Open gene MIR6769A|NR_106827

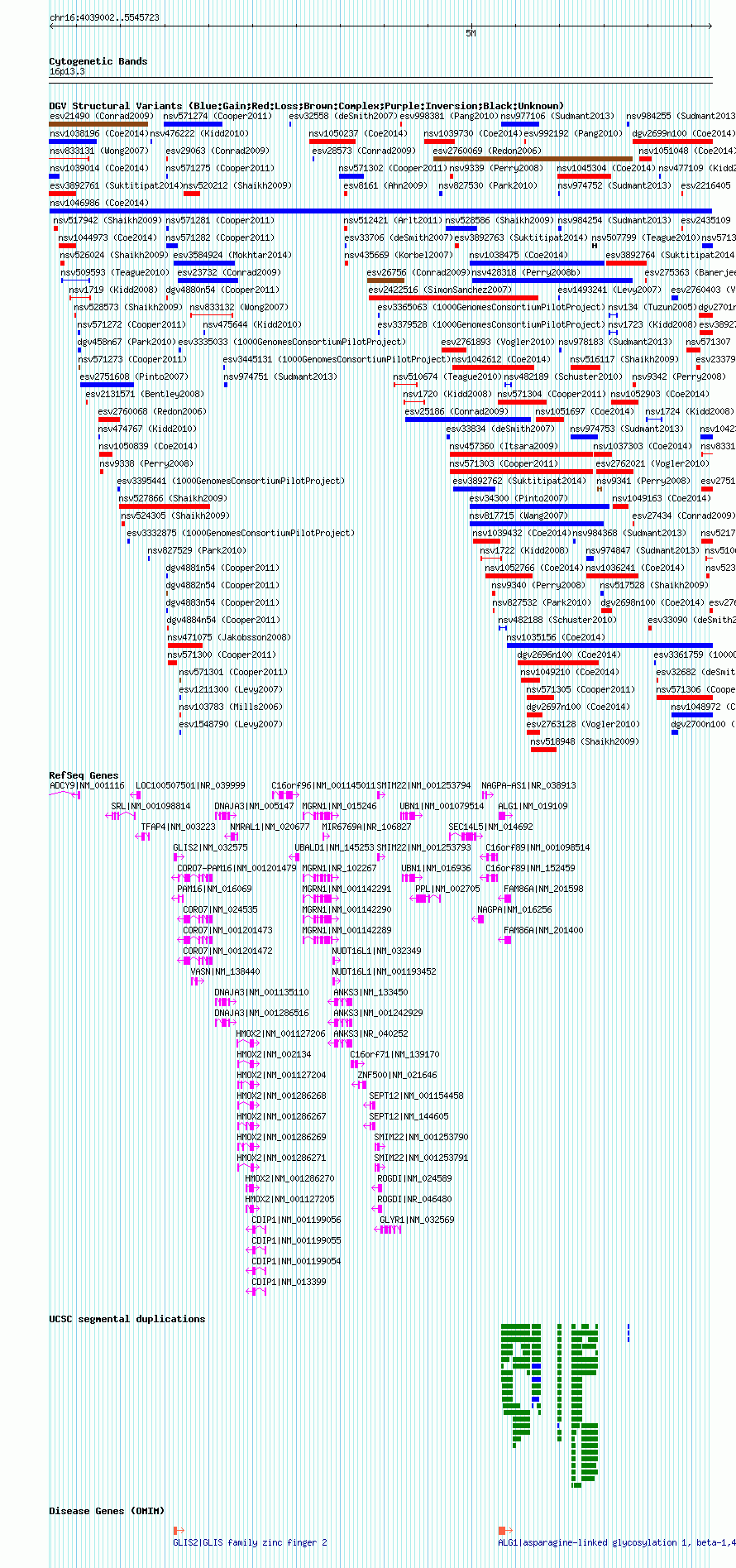pos(366,827)
